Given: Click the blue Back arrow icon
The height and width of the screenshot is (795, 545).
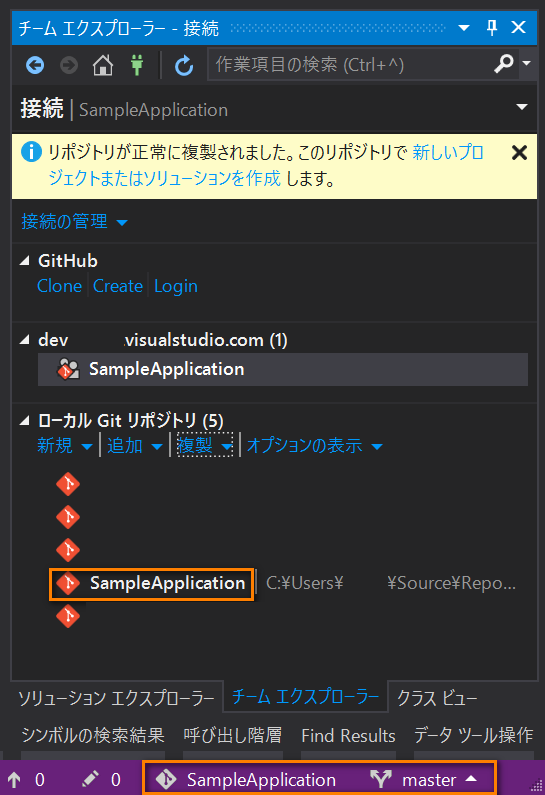Looking at the screenshot, I should [35, 65].
